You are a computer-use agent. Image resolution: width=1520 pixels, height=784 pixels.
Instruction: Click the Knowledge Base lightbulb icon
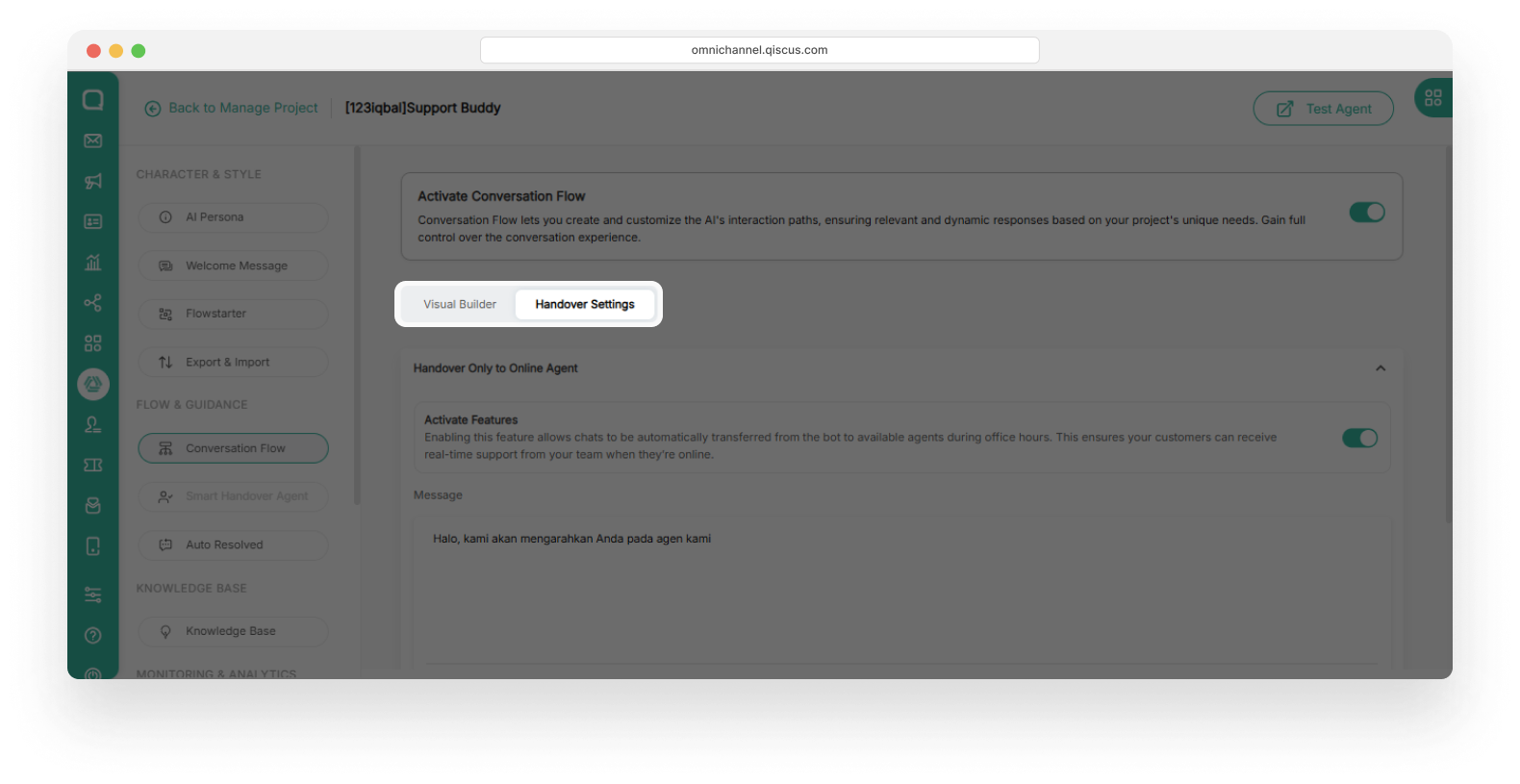[x=165, y=631]
